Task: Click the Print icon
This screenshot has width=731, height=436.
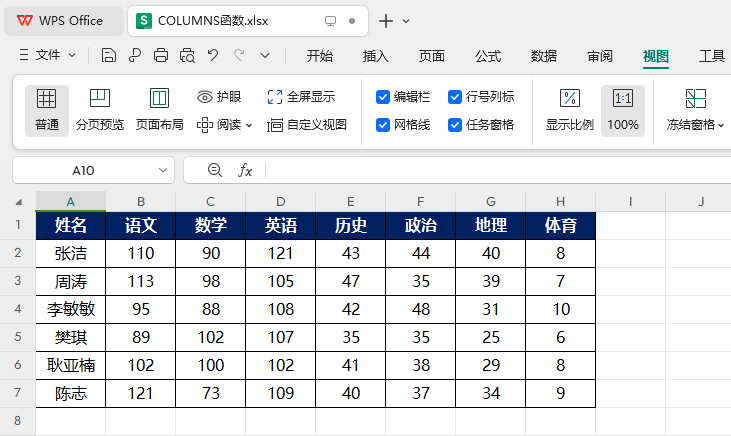Action: tap(161, 55)
